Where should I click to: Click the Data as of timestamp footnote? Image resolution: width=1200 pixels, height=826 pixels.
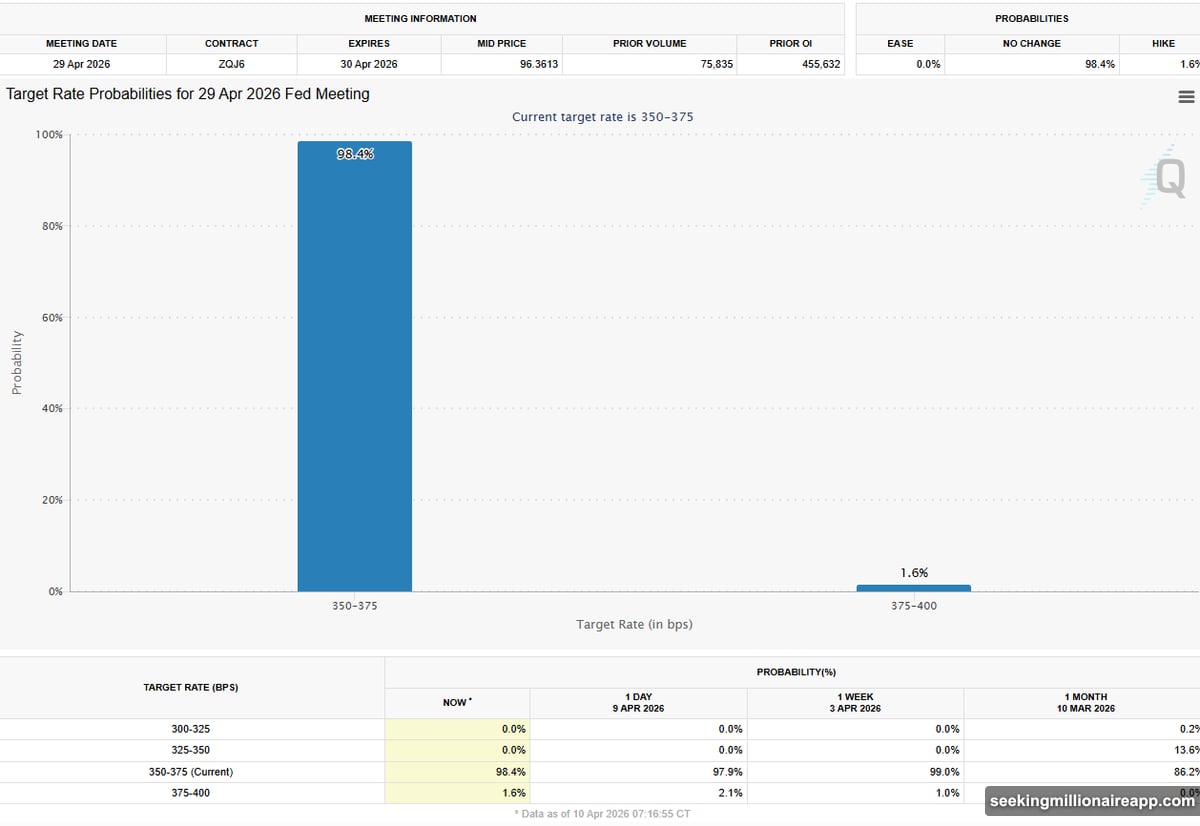point(600,814)
